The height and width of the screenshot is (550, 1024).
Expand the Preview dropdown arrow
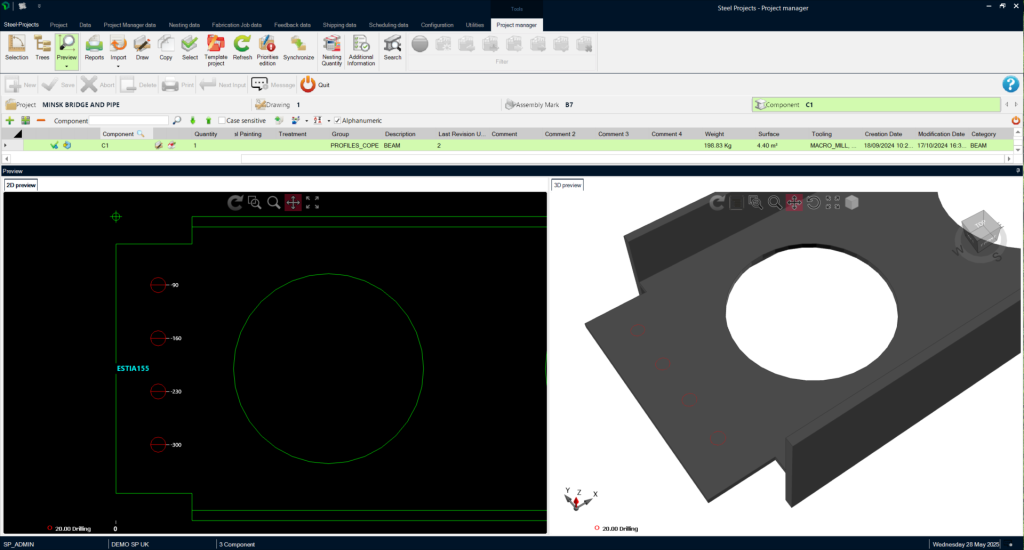67,67
